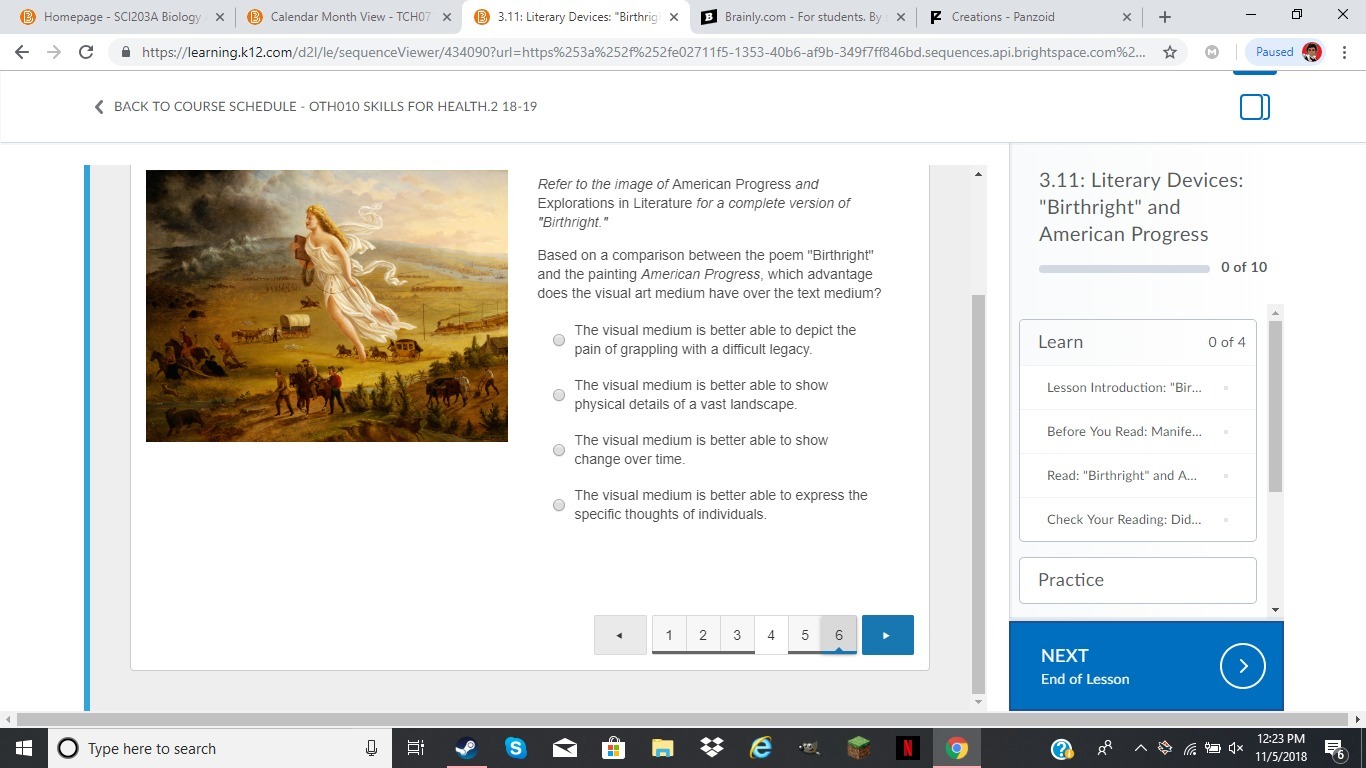Click the lesson title '3.11: Literary Devices'
The image size is (1366, 768).
[1141, 207]
